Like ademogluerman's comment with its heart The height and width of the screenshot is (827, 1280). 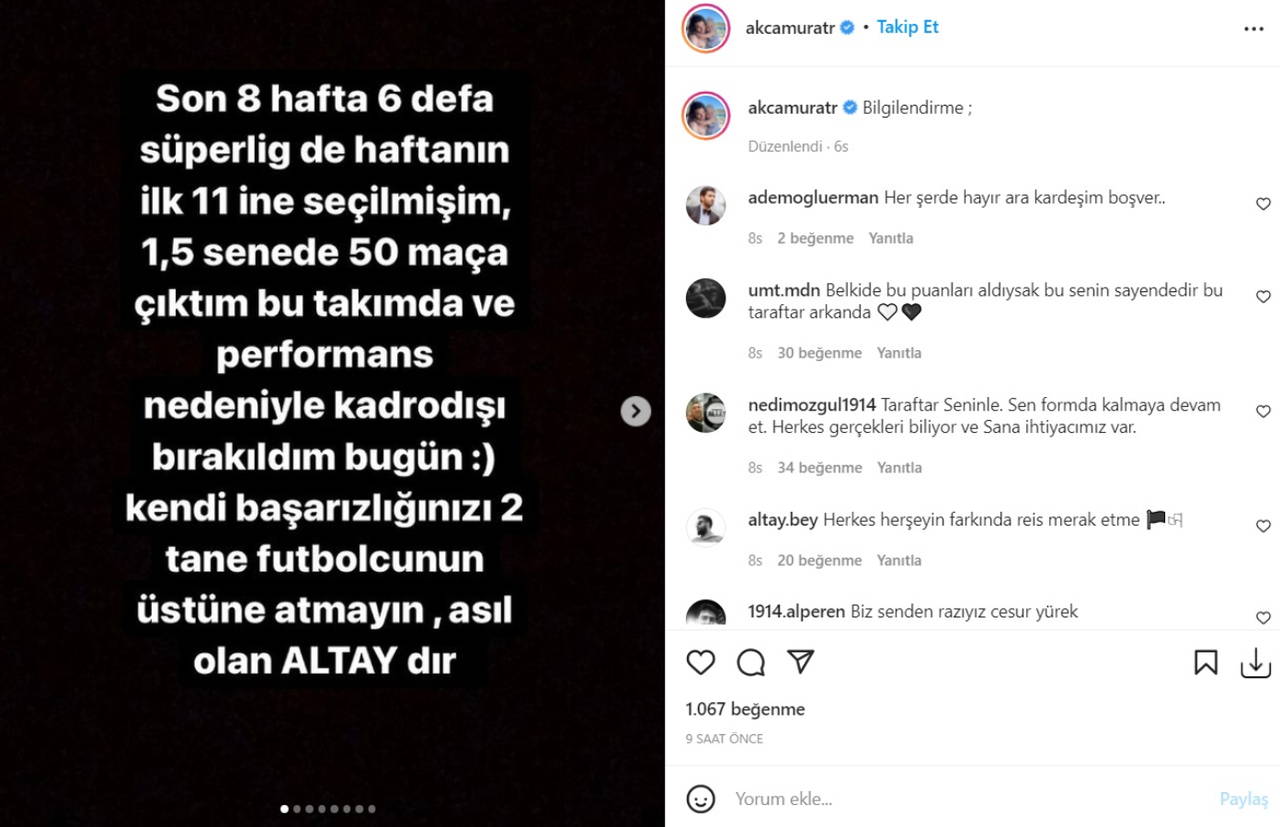[x=1263, y=204]
